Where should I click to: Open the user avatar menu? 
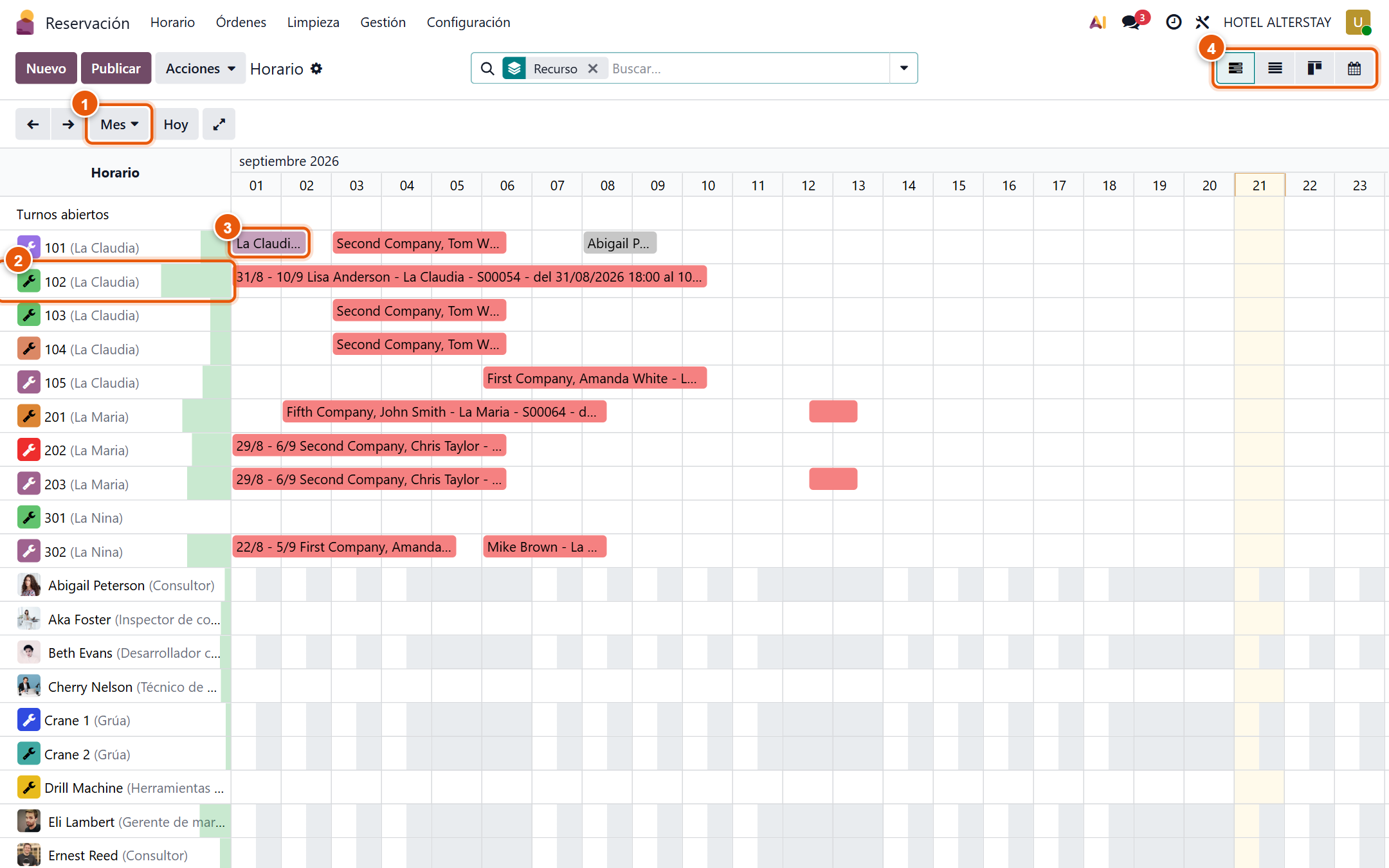click(x=1358, y=23)
